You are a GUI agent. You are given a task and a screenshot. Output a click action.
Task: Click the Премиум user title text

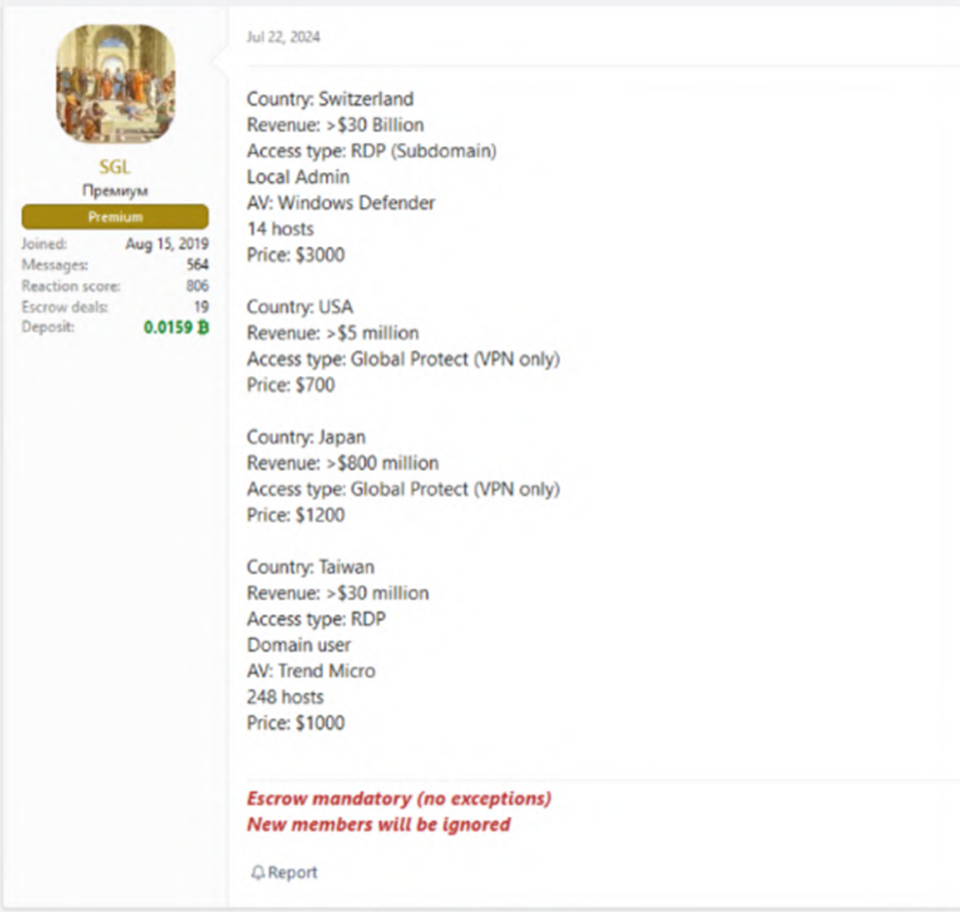pyautogui.click(x=115, y=192)
